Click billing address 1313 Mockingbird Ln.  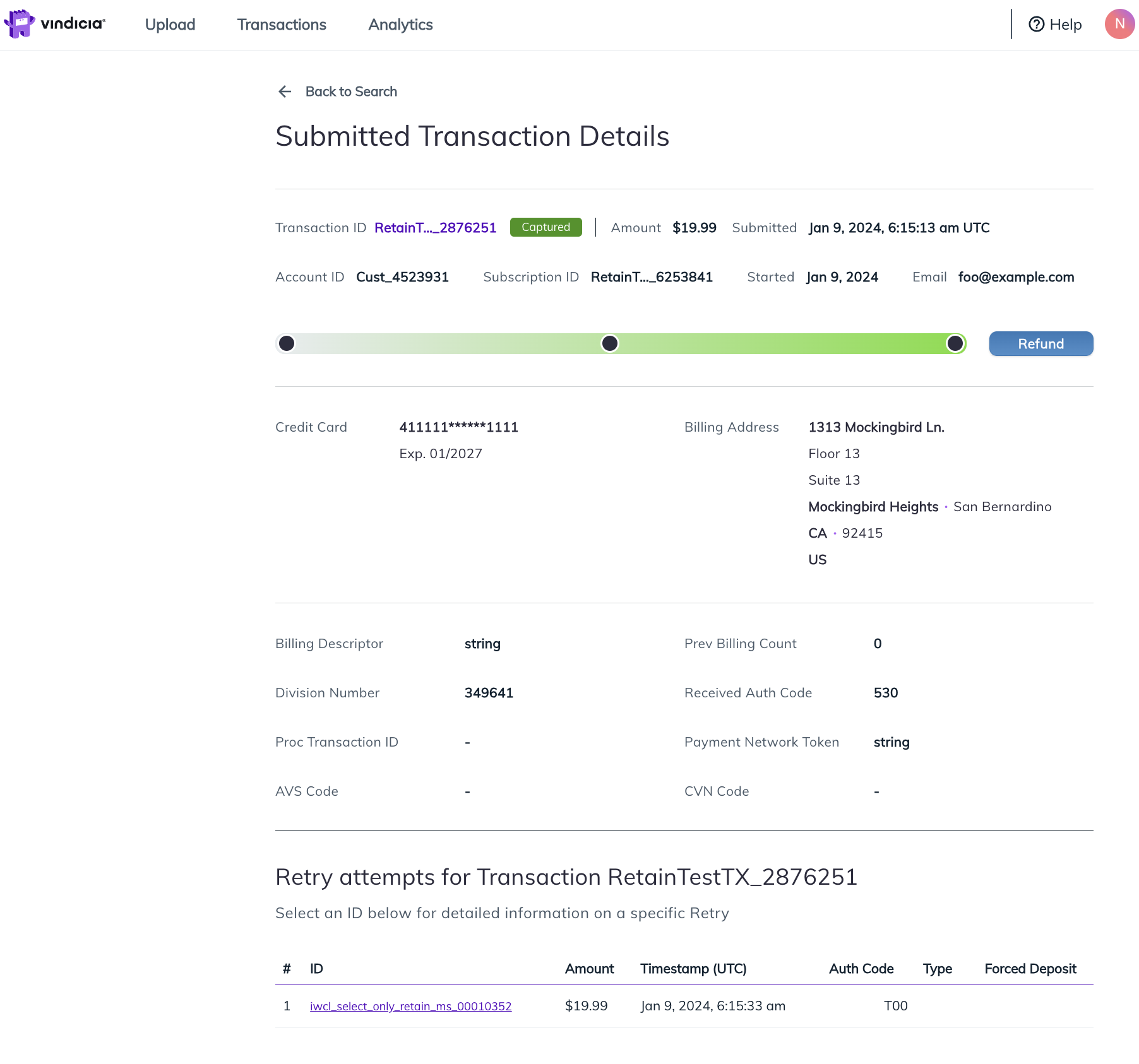pos(876,427)
